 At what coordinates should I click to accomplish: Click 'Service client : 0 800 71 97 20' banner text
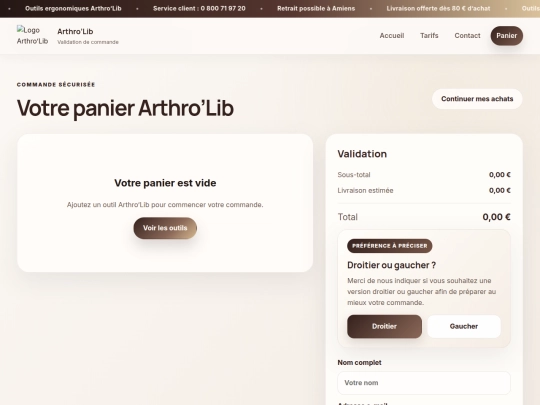tap(199, 8)
